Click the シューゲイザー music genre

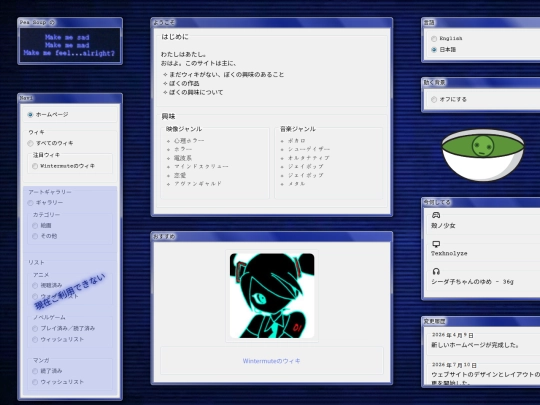coord(309,149)
